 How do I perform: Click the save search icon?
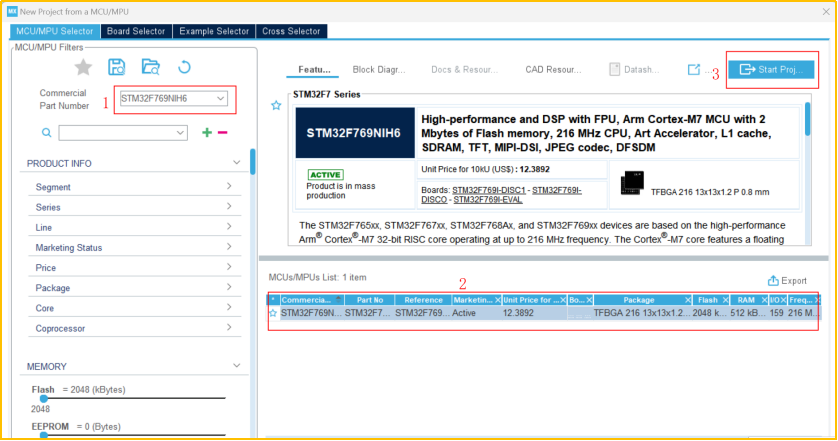[x=117, y=67]
